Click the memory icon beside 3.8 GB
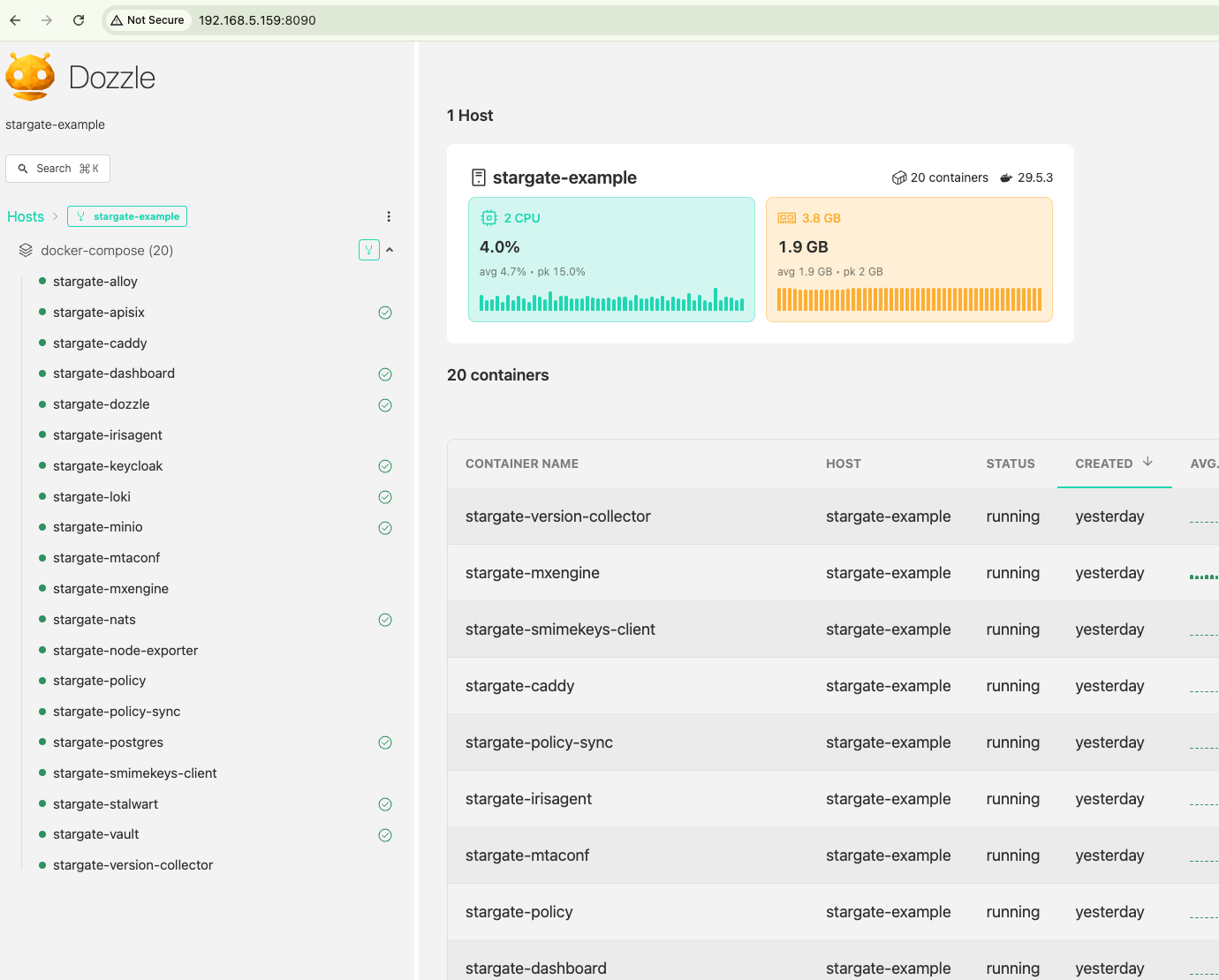The width and height of the screenshot is (1219, 980). coord(787,218)
